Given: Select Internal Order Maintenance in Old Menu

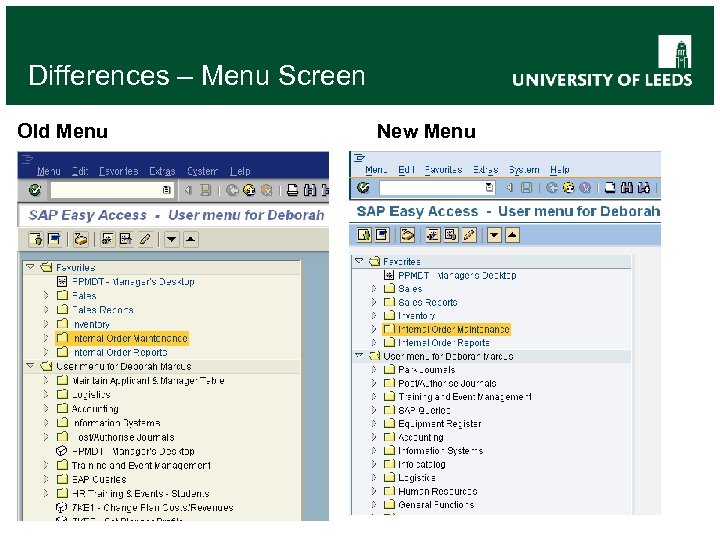Looking at the screenshot, I should (x=122, y=338).
